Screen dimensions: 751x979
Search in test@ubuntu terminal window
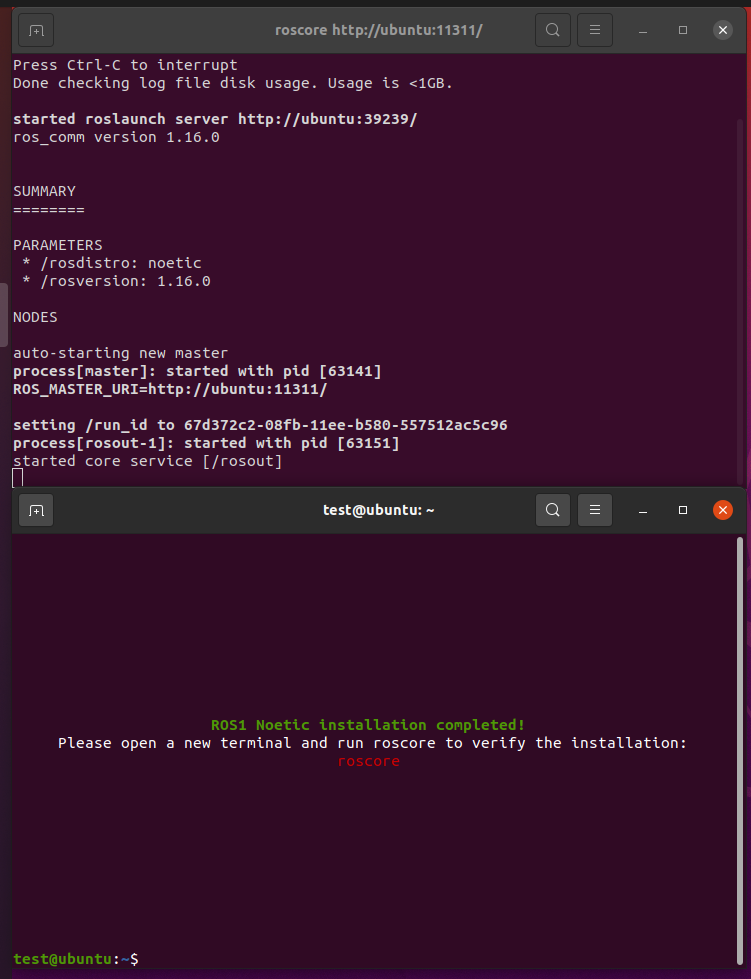(552, 510)
